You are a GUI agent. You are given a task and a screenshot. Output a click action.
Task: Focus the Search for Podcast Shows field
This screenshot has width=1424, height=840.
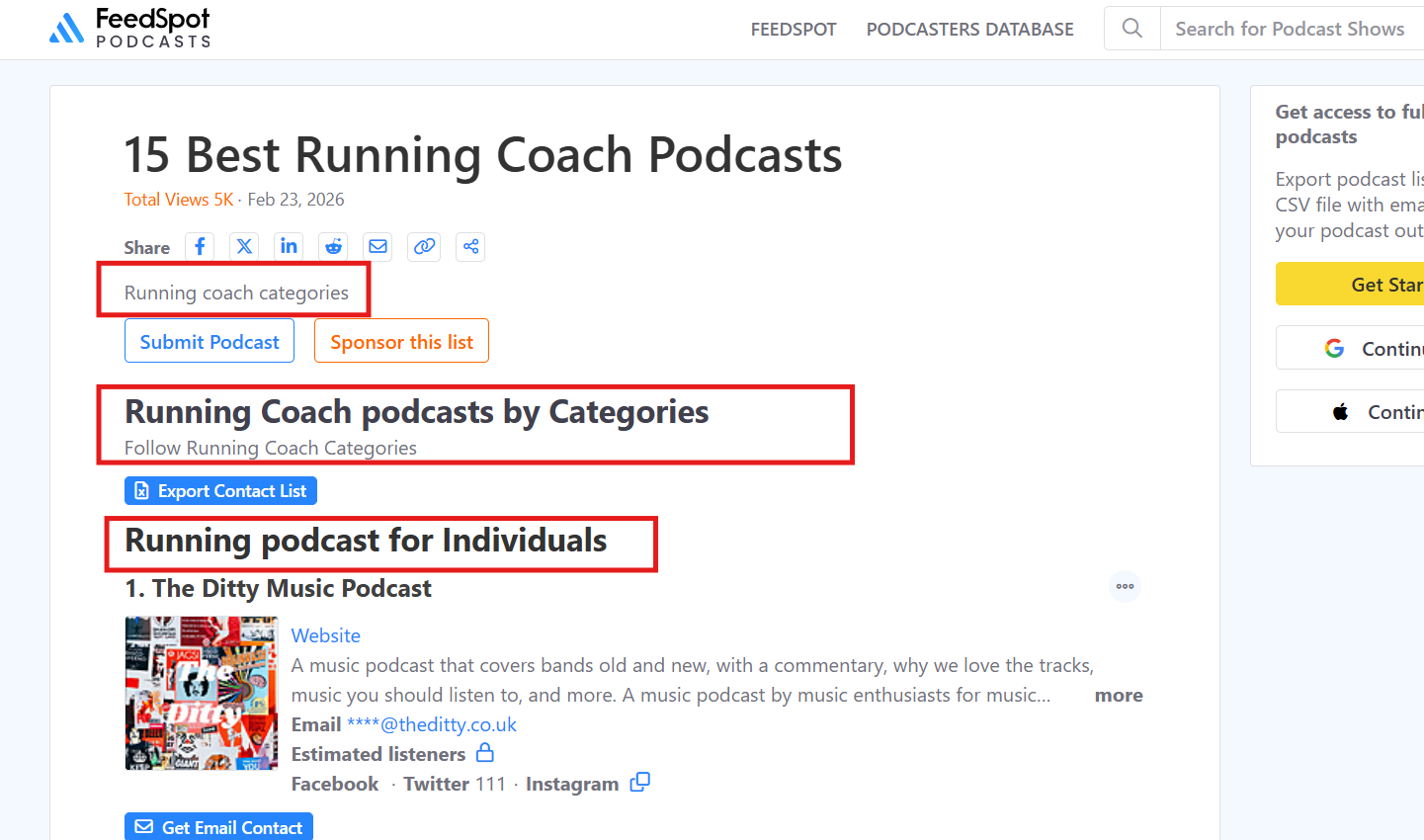[x=1293, y=29]
